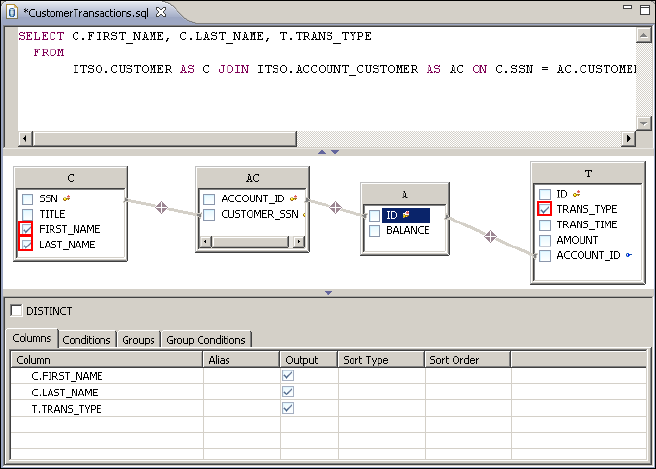
Task: Collapse SQL source pane with up arrow
Action: (322, 152)
